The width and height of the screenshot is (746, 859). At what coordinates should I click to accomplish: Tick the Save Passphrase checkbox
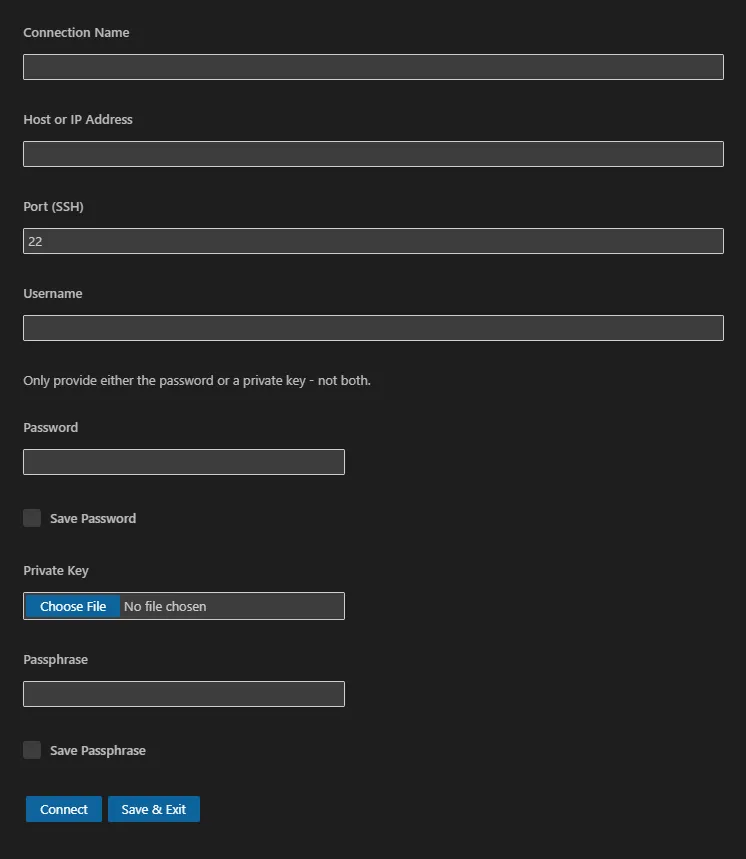(x=32, y=750)
